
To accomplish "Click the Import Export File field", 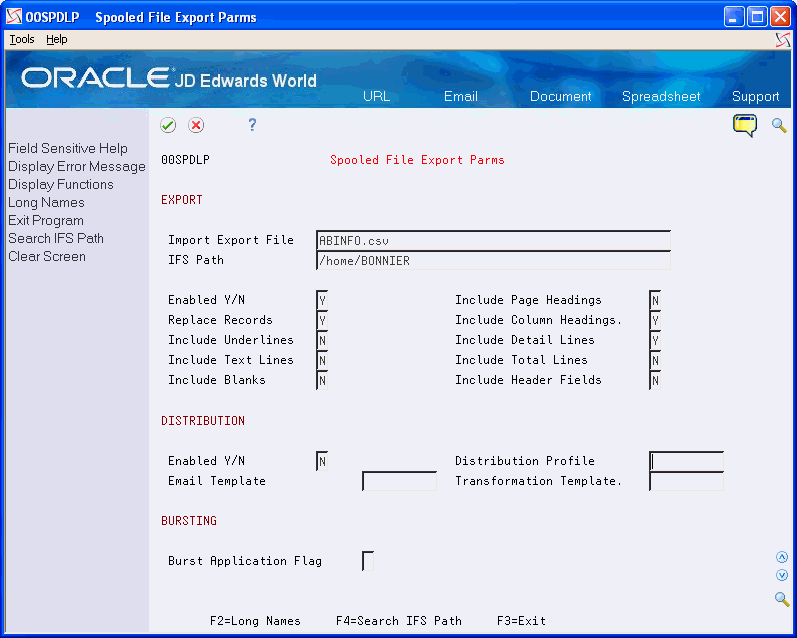I will (493, 240).
